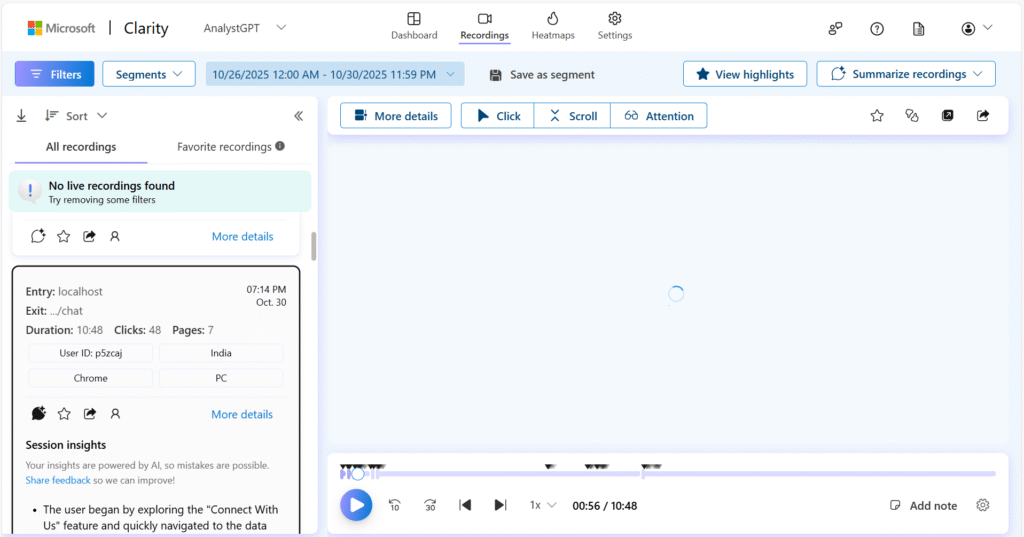Click the feedback thumbs icon in player toolbar
This screenshot has height=537, width=1024.
coord(911,116)
